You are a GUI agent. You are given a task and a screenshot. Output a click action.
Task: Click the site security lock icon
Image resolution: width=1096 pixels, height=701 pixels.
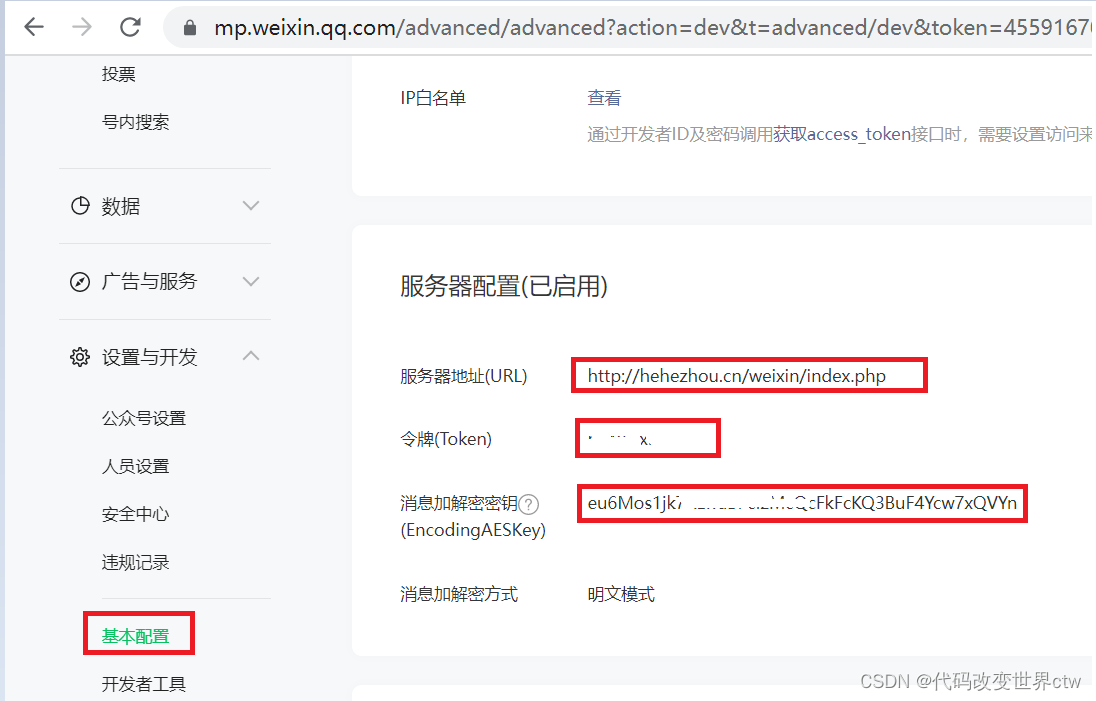pyautogui.click(x=190, y=27)
